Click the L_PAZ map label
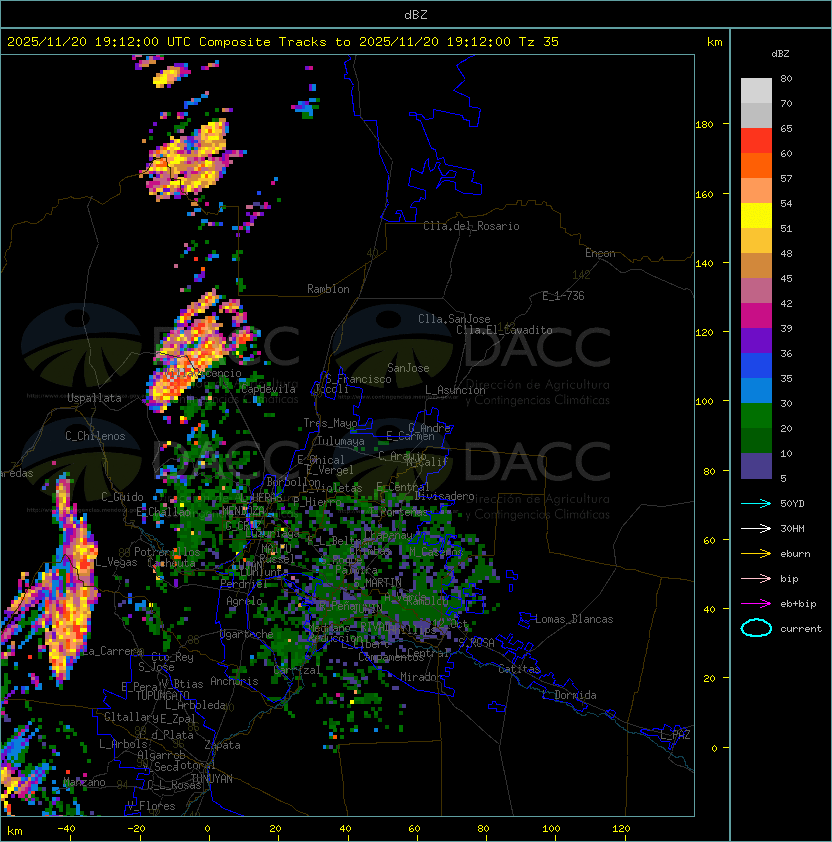The image size is (832, 842). tap(675, 735)
